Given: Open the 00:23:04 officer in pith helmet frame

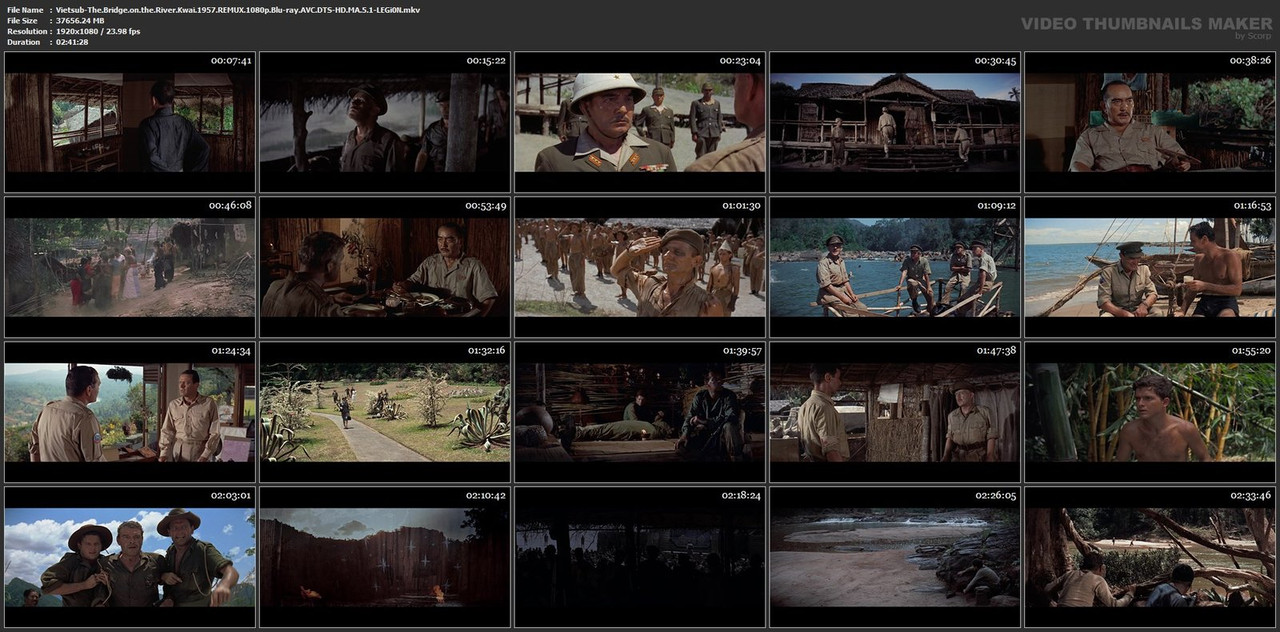Looking at the screenshot, I should click(x=640, y=122).
